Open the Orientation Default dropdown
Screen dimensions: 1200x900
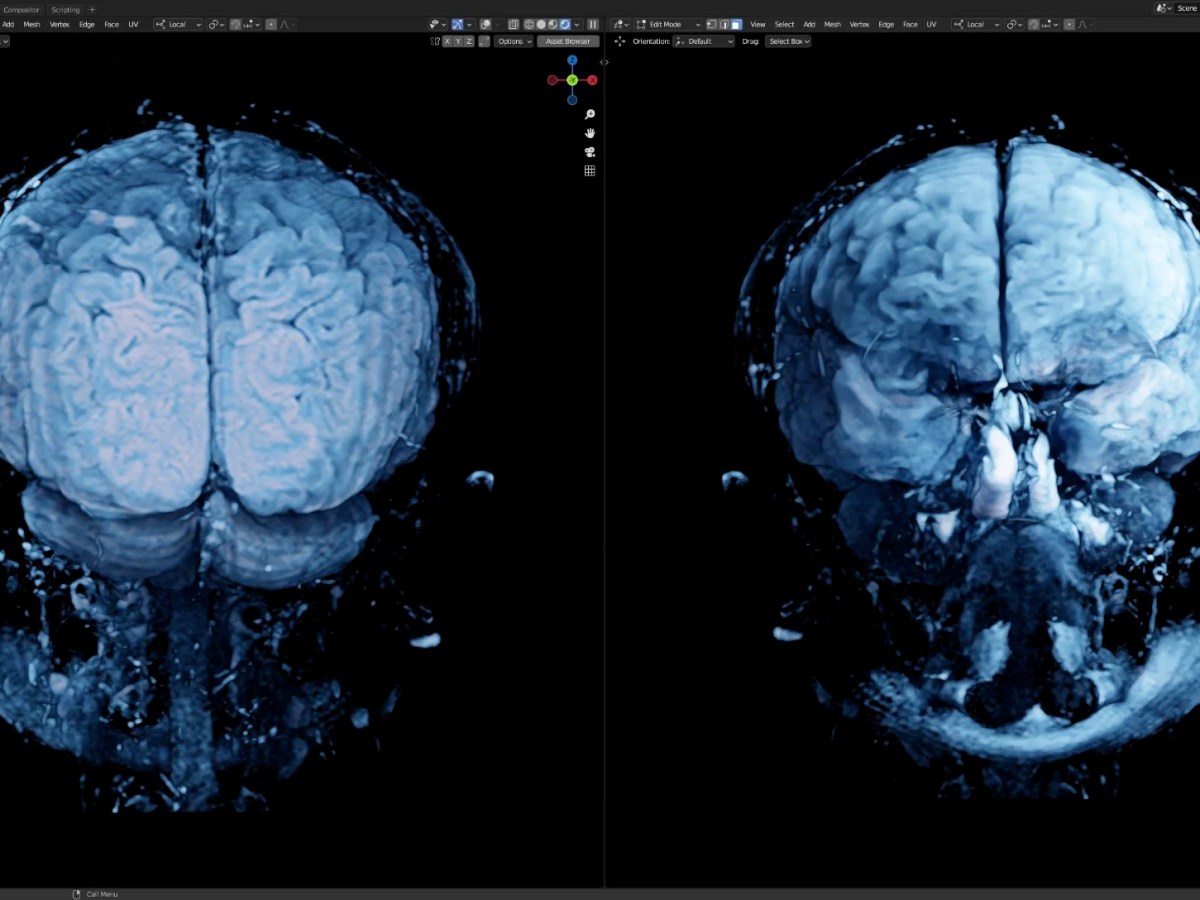[703, 41]
